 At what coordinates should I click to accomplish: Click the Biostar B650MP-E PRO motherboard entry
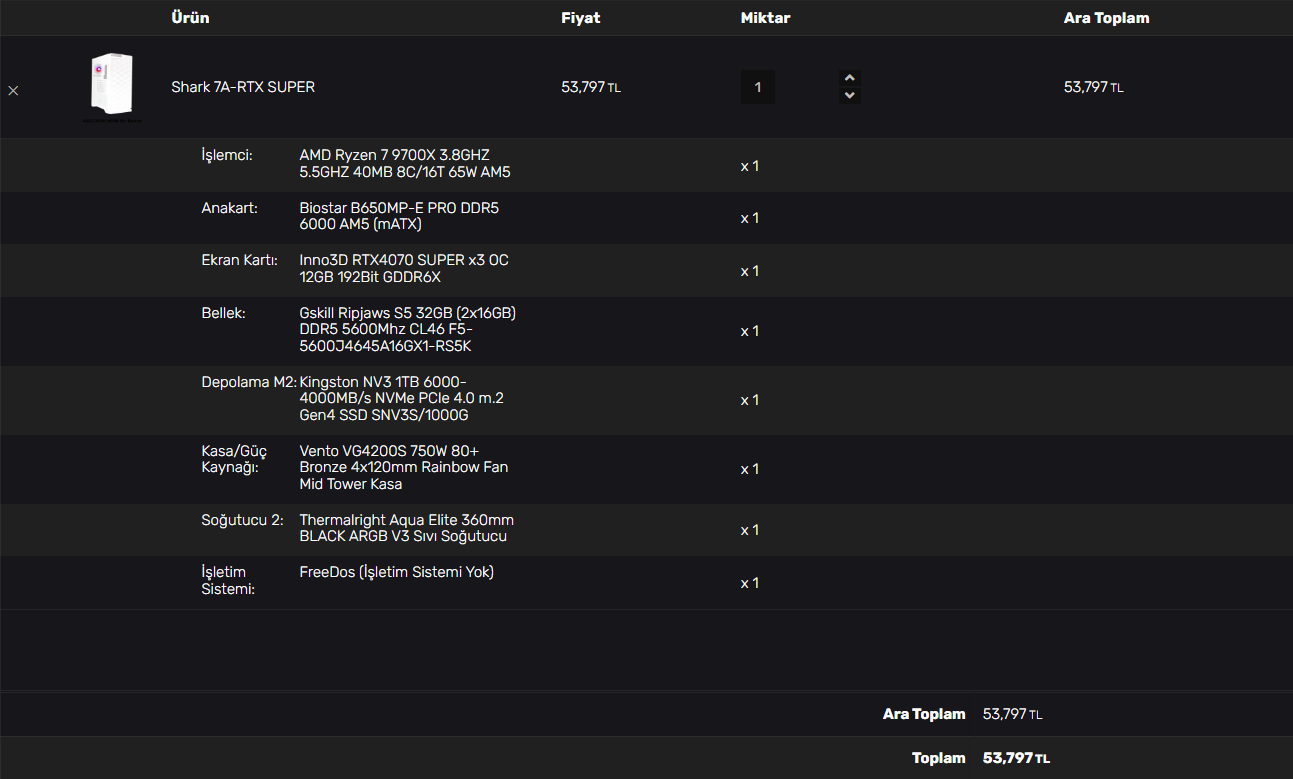click(x=399, y=216)
